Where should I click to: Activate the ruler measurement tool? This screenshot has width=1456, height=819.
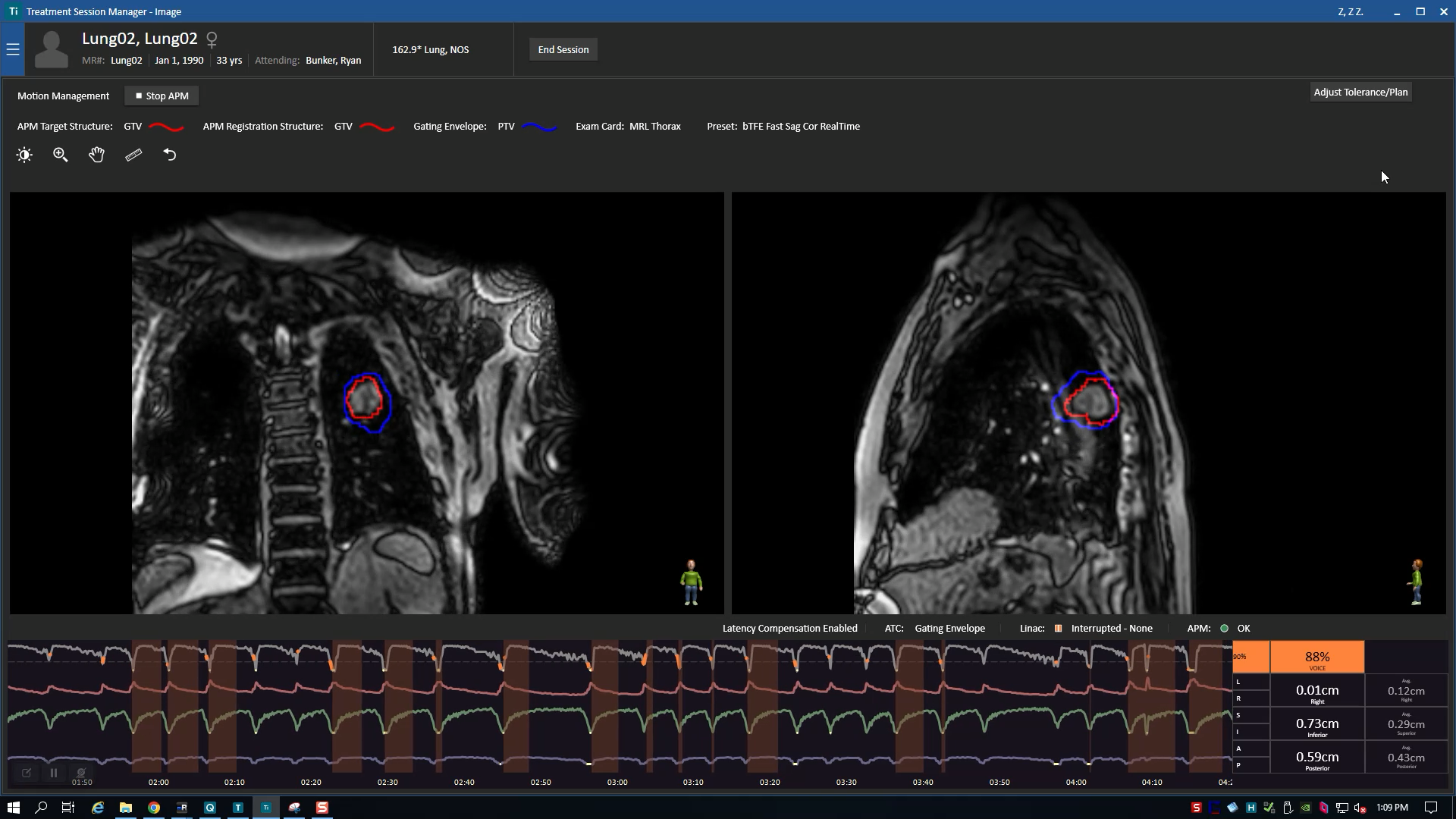133,155
